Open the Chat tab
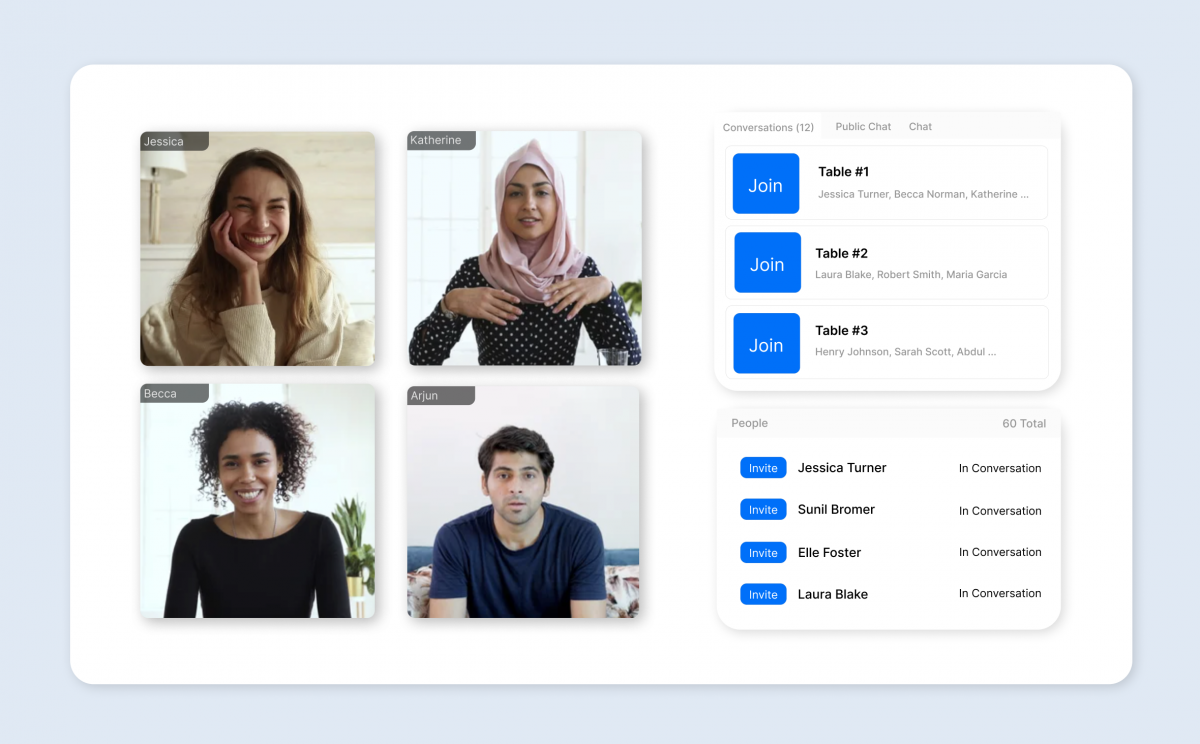Image resolution: width=1200 pixels, height=744 pixels. pyautogui.click(x=920, y=127)
